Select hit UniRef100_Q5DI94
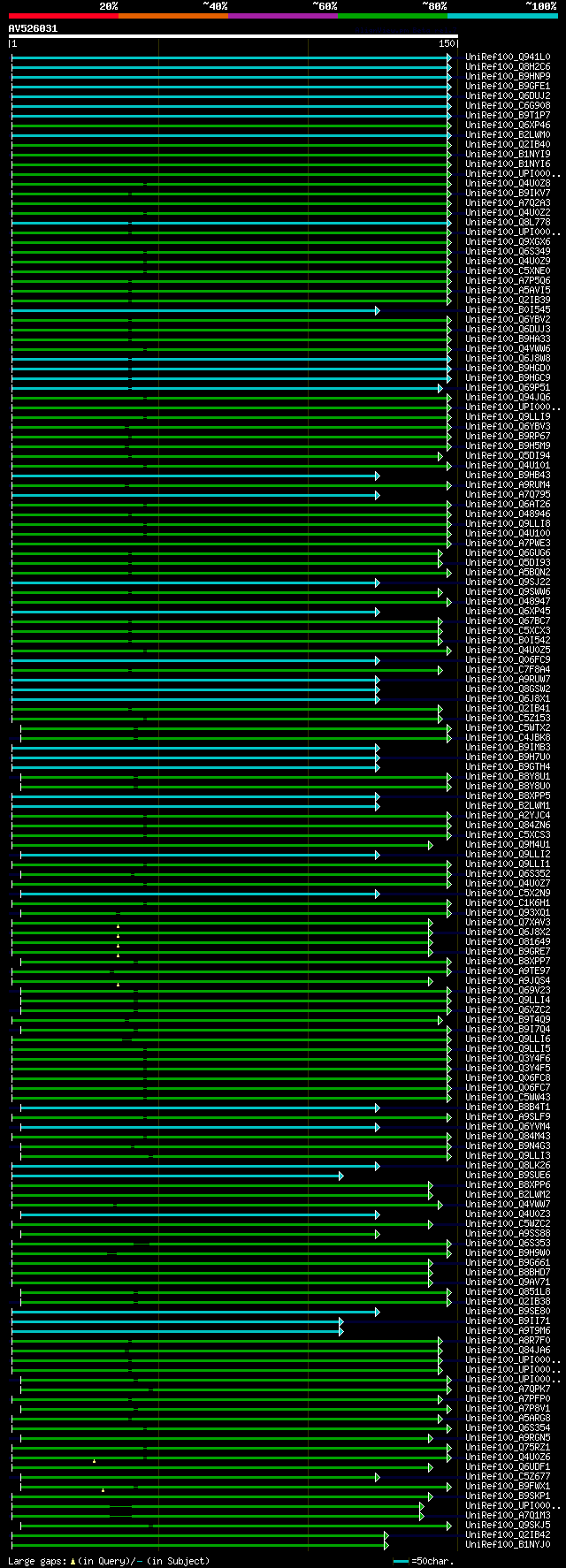Screen dimensions: 566x1568 click(x=508, y=456)
